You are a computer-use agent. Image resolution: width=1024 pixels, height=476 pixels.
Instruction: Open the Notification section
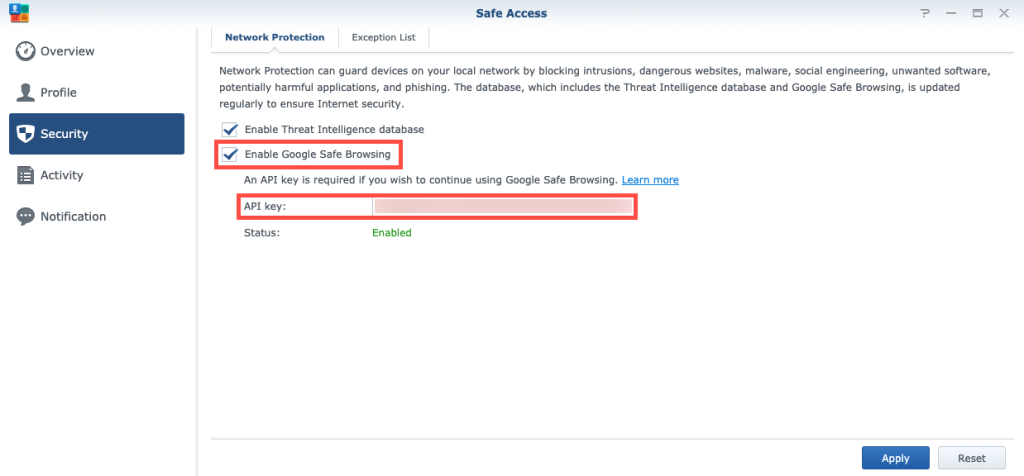97,217
